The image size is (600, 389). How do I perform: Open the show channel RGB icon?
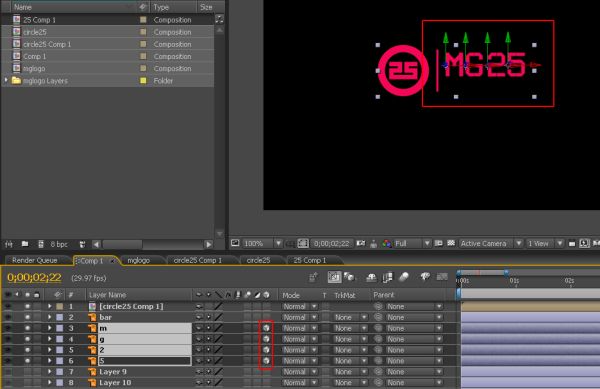387,243
